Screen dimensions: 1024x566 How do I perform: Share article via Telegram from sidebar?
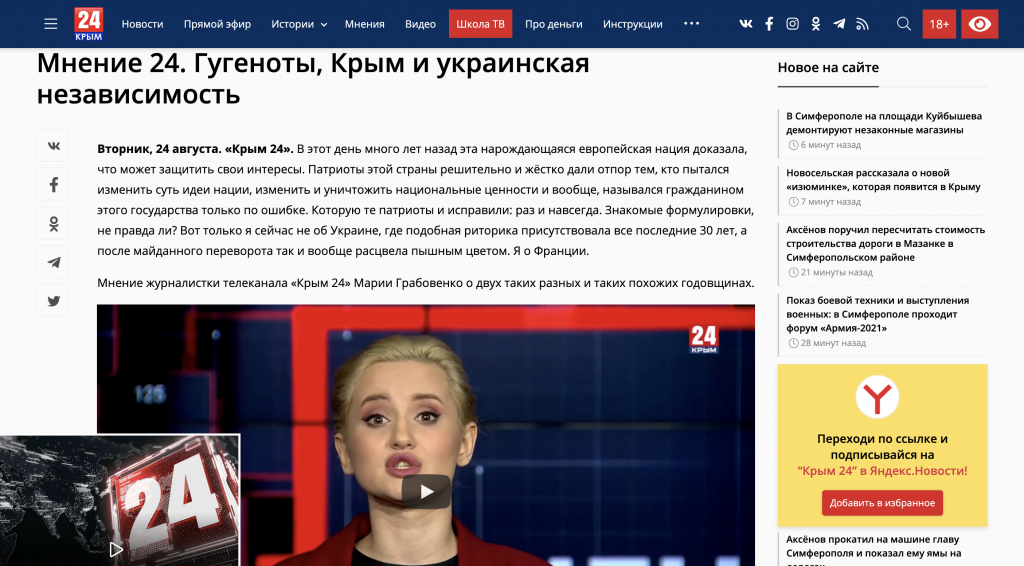click(x=54, y=262)
